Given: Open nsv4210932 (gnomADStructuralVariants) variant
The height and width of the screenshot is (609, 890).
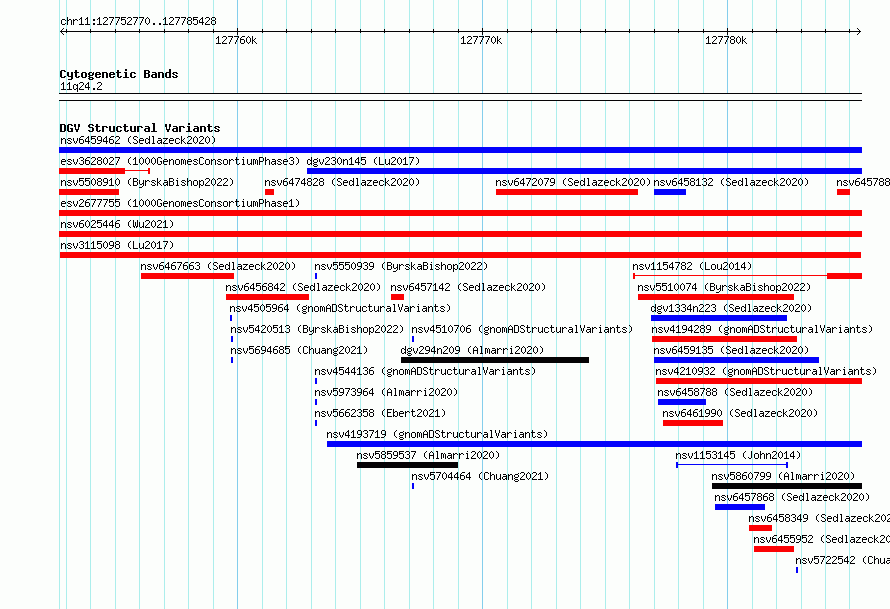Looking at the screenshot, I should (x=766, y=371).
